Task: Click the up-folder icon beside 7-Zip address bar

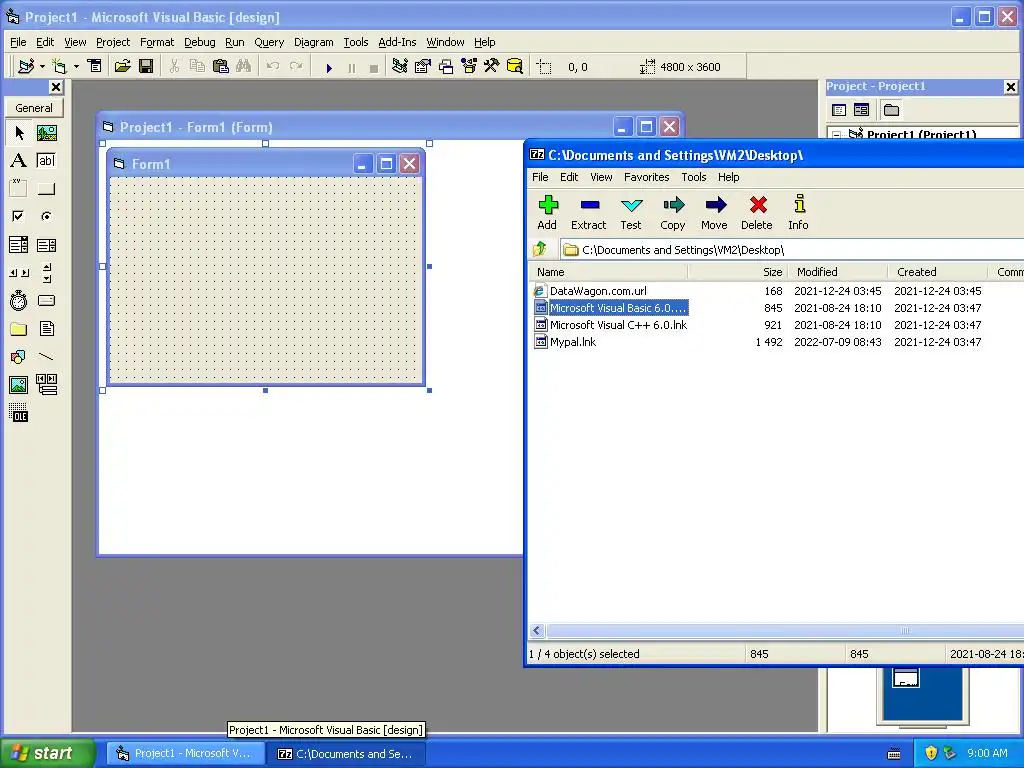Action: click(540, 249)
